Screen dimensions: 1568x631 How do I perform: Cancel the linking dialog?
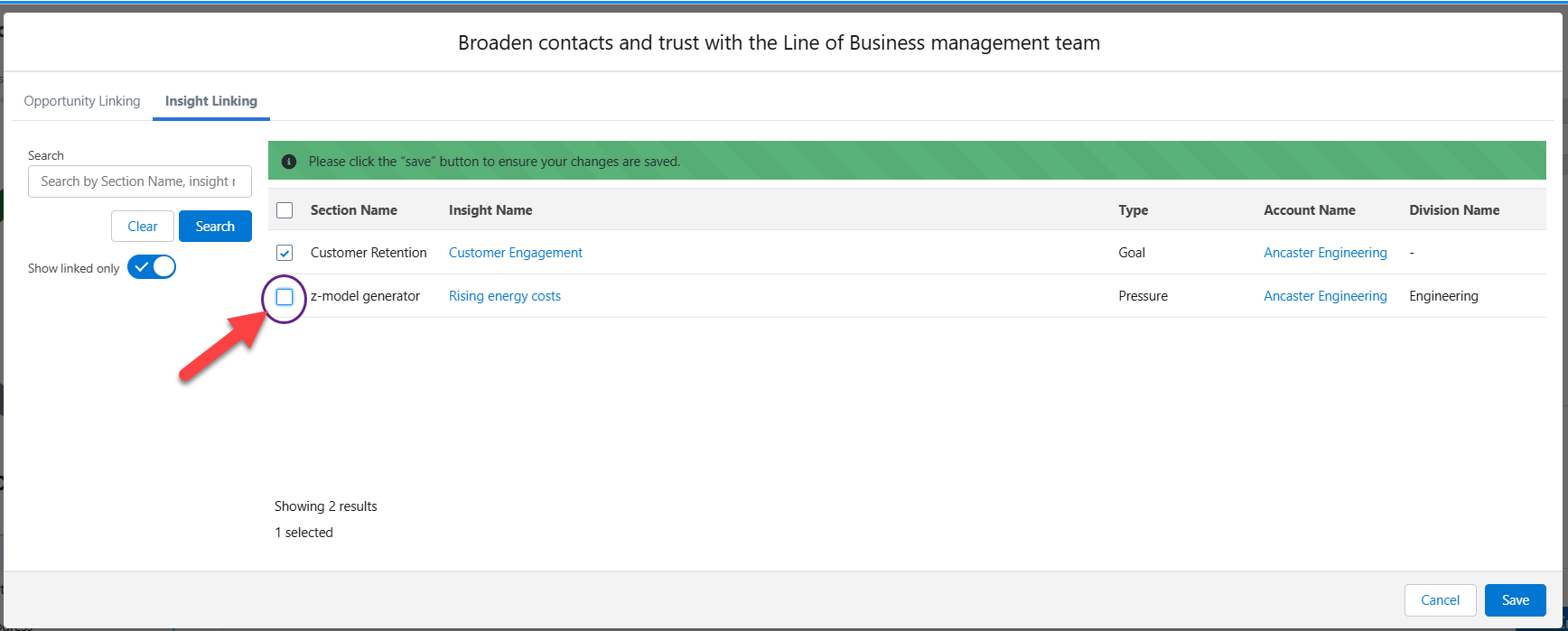(x=1441, y=600)
